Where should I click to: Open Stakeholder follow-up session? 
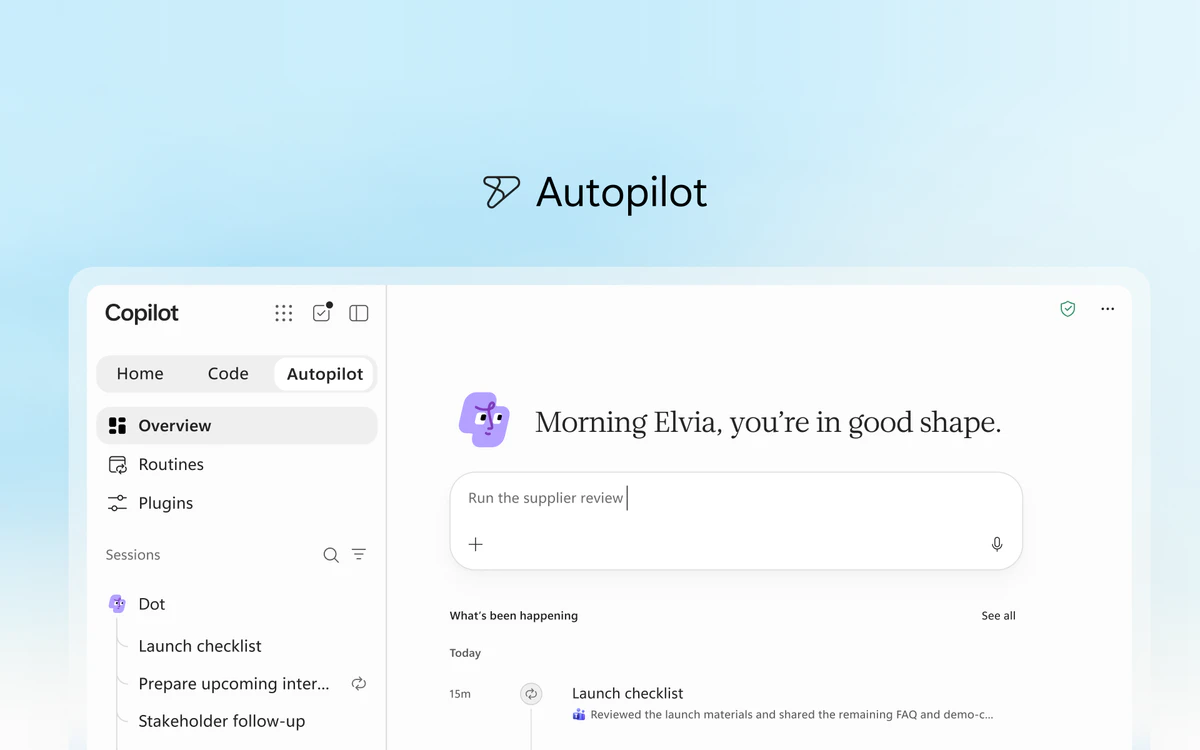point(222,721)
